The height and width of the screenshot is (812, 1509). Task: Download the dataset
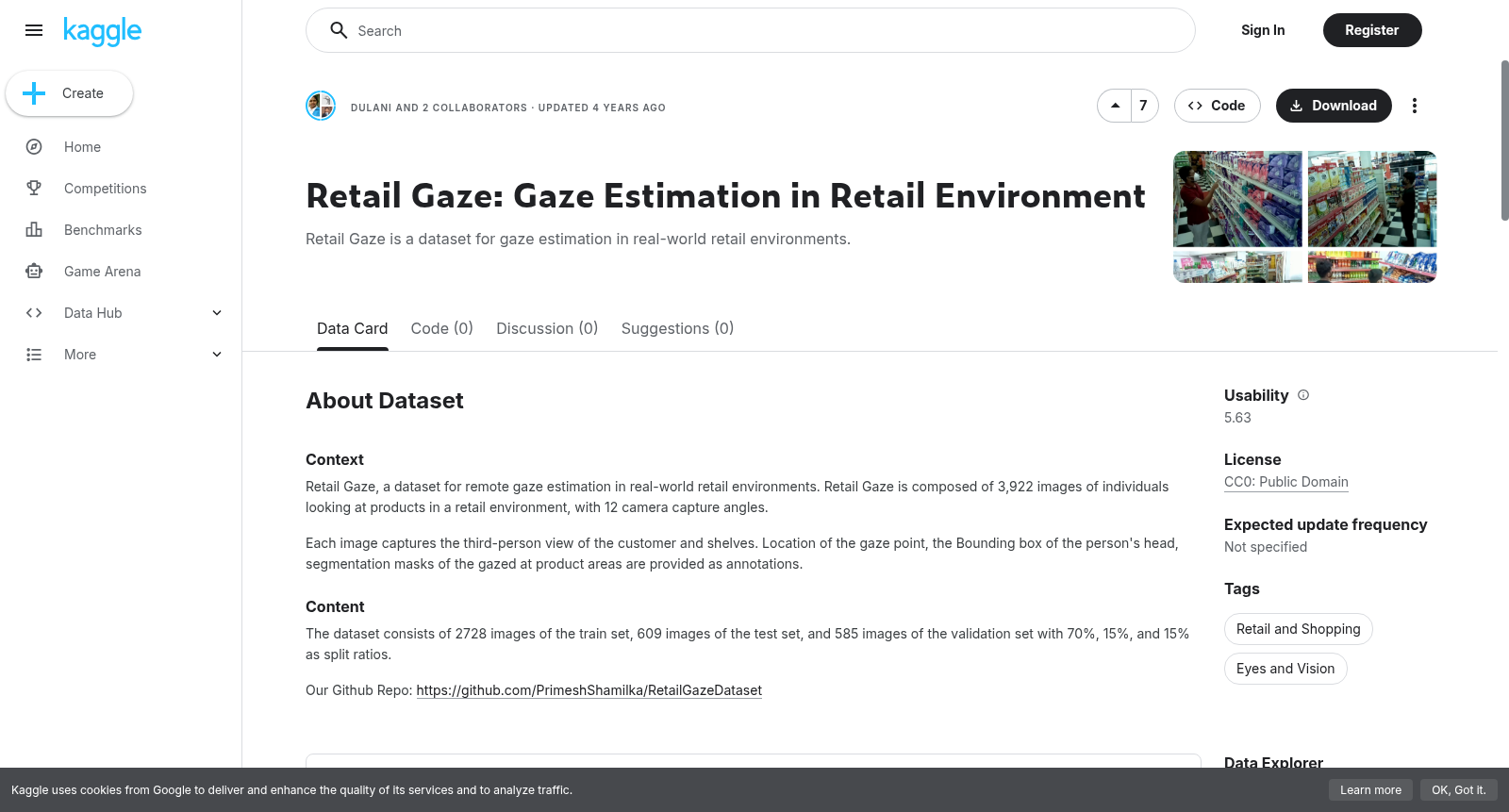[1334, 106]
